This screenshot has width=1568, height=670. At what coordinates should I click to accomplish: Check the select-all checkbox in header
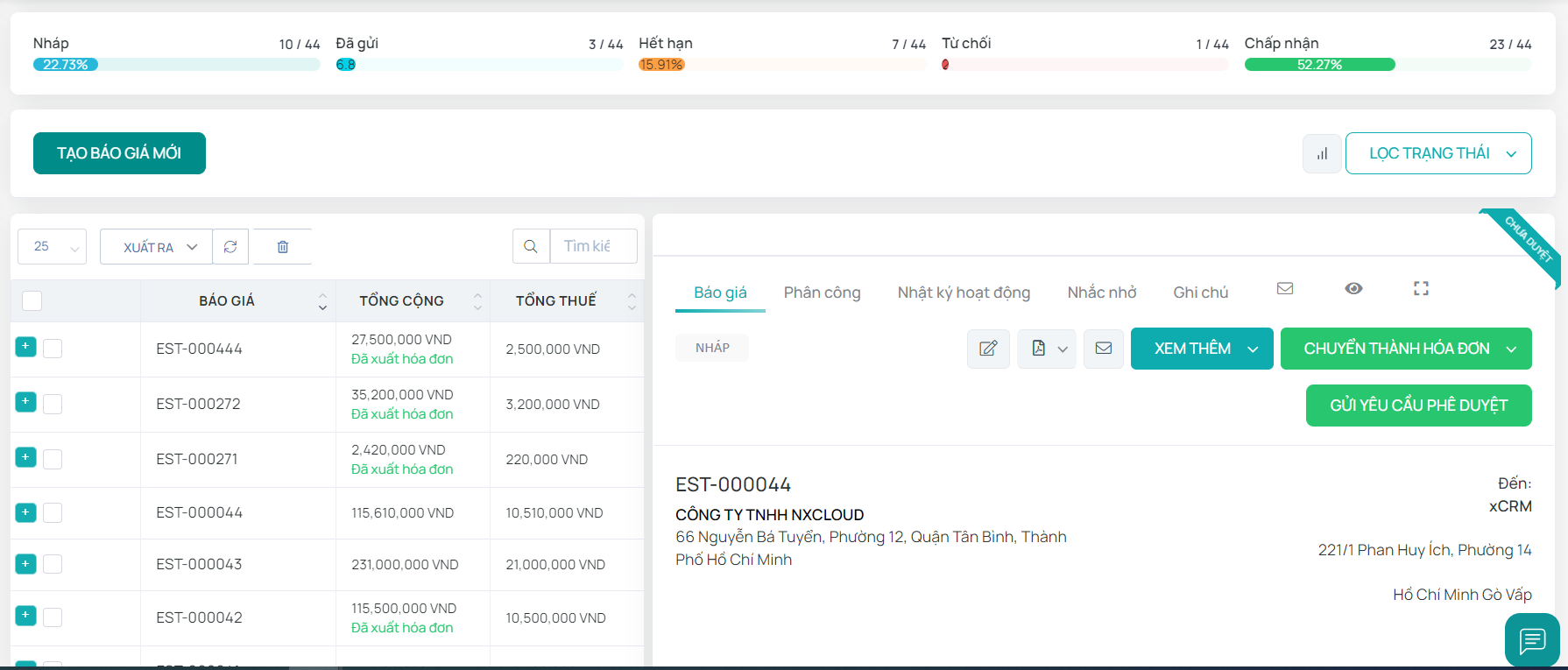tap(32, 300)
